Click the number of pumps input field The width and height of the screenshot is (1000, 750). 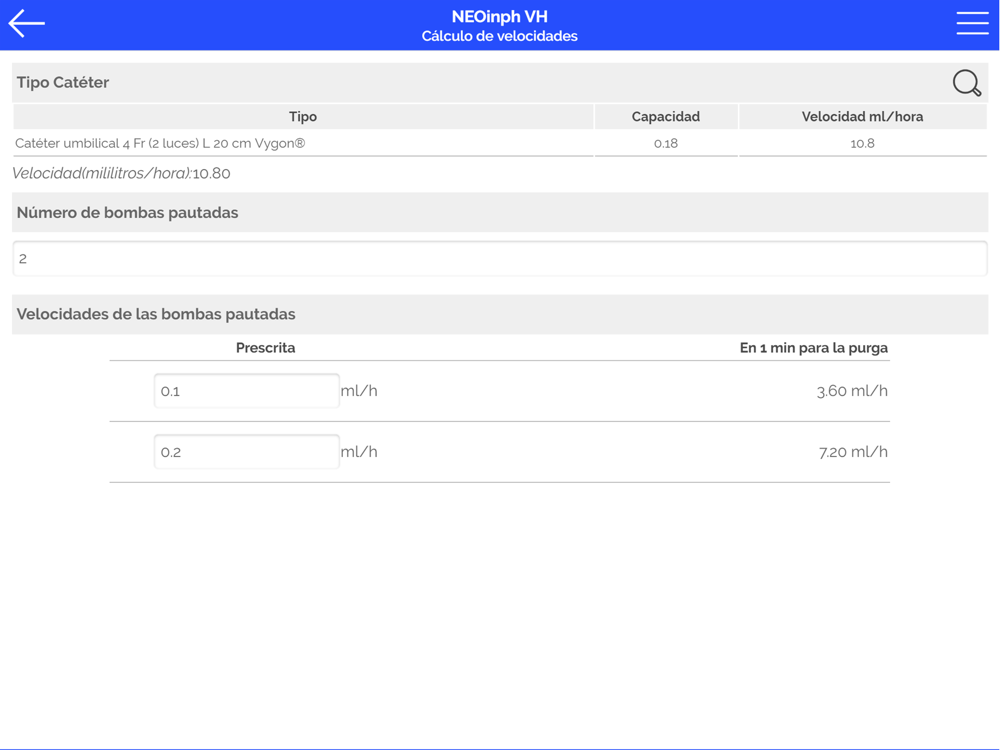tap(499, 259)
